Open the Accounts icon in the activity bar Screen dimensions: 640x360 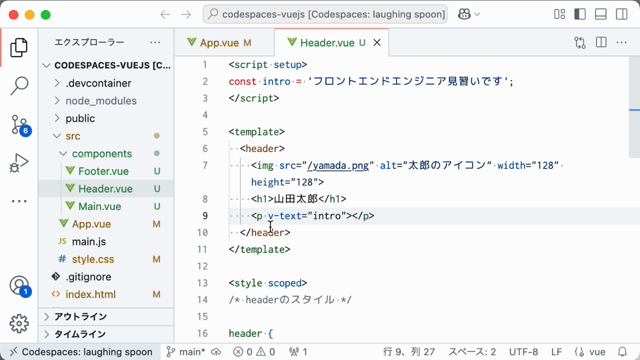click(20, 286)
